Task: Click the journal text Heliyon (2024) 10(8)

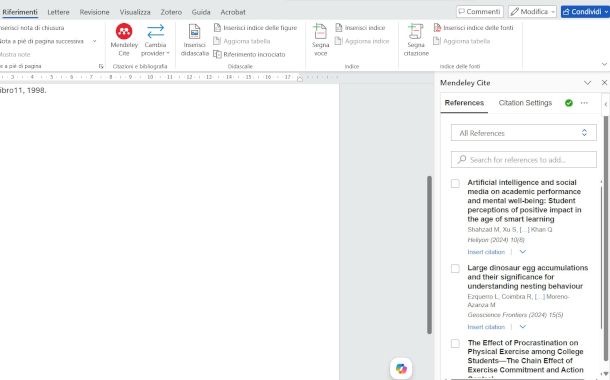Action: click(x=496, y=240)
